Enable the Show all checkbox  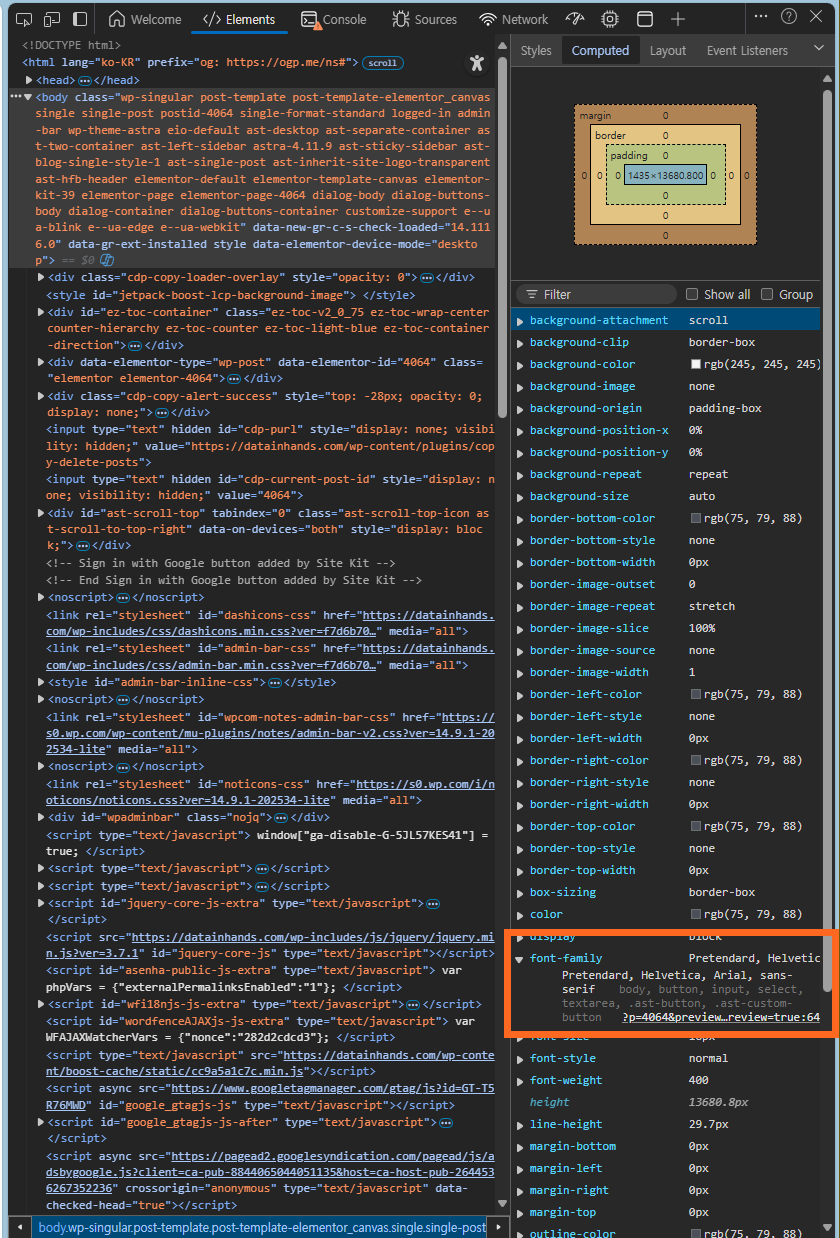[x=690, y=294]
